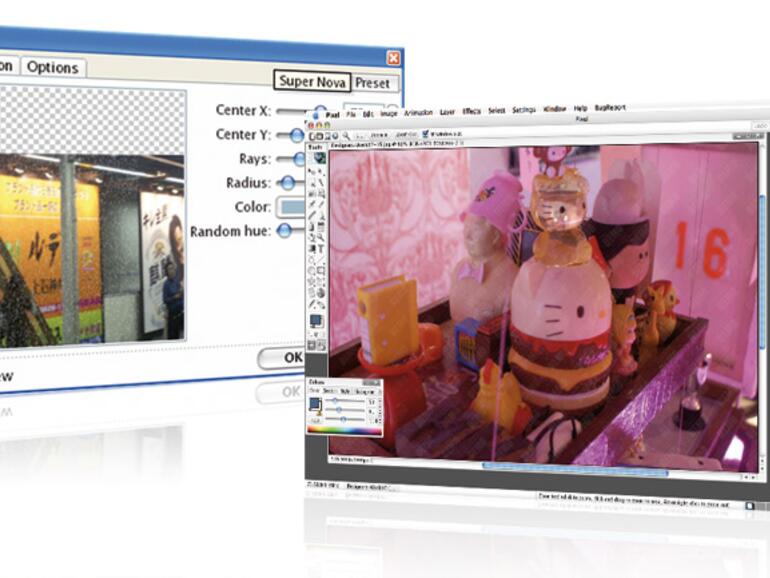Click the close traffic light of Pixel window
Screen dimensions: 770x578
311,126
